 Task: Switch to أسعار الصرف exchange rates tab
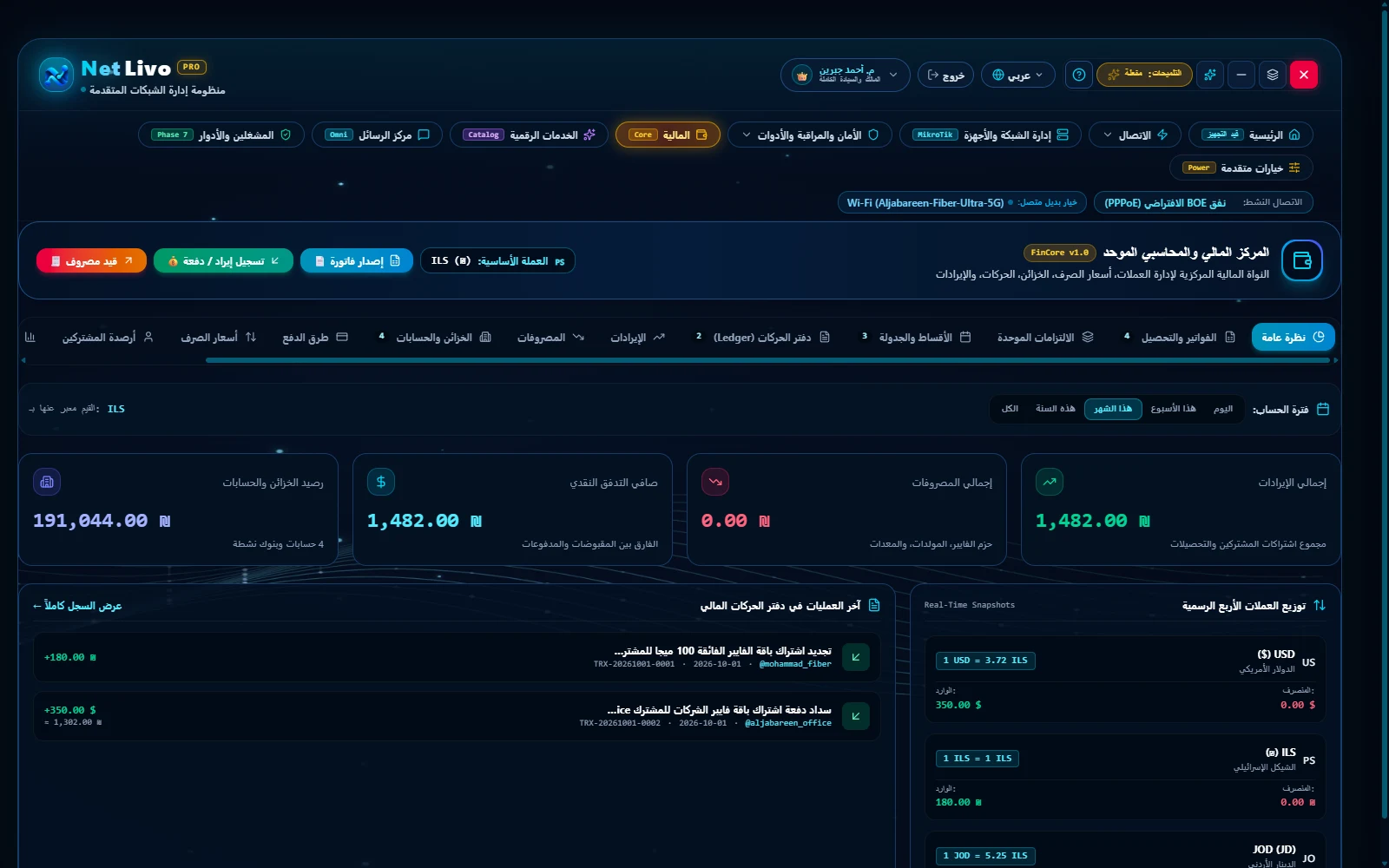[x=218, y=337]
